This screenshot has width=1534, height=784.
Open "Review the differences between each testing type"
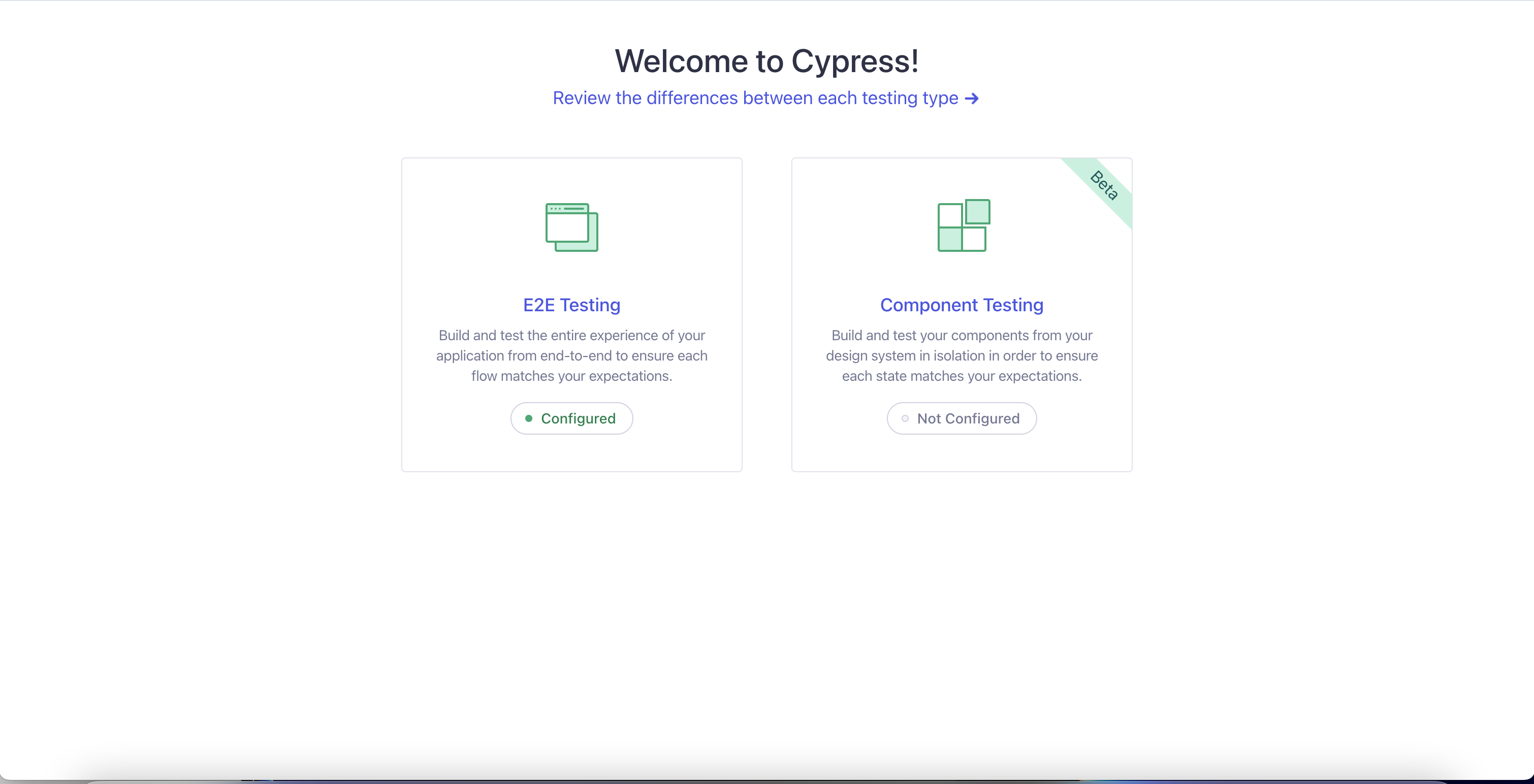757,98
